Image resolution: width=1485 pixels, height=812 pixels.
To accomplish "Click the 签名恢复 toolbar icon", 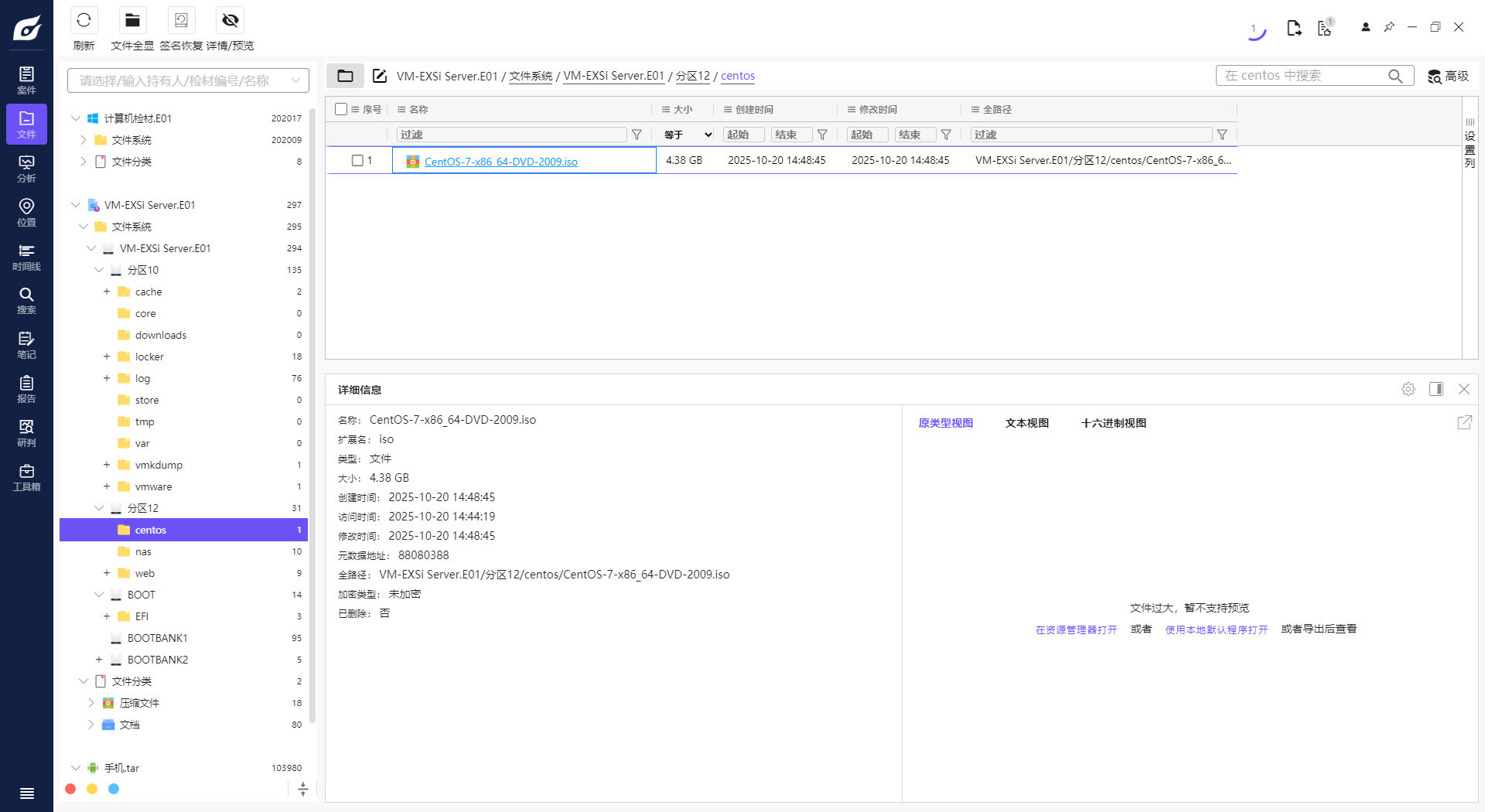I will [x=181, y=20].
